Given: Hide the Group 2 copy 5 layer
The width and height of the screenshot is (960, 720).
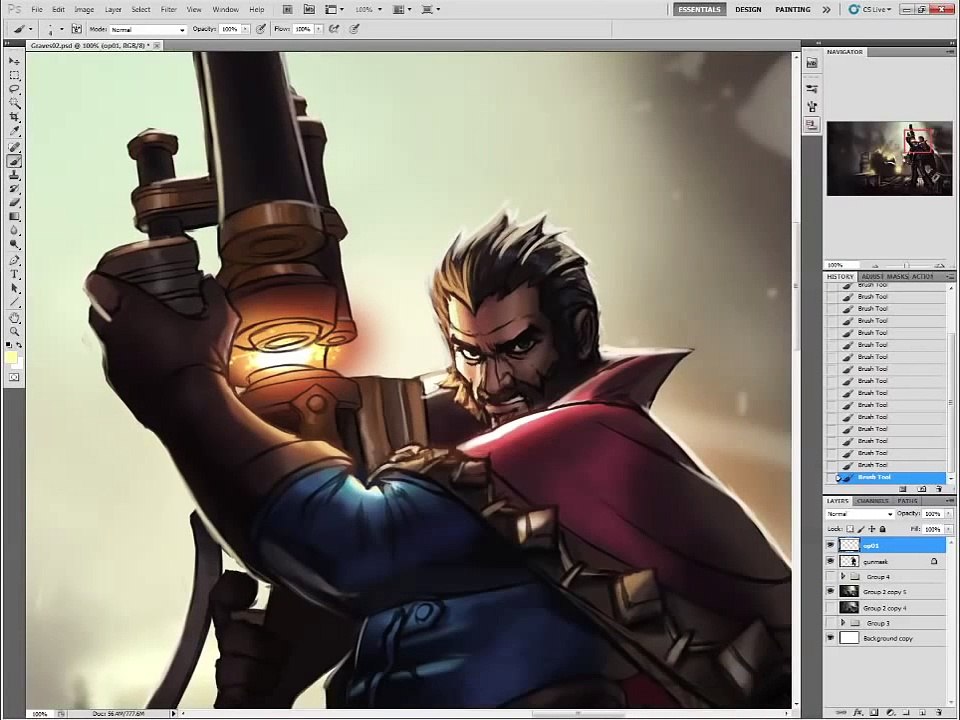Looking at the screenshot, I should tap(830, 591).
